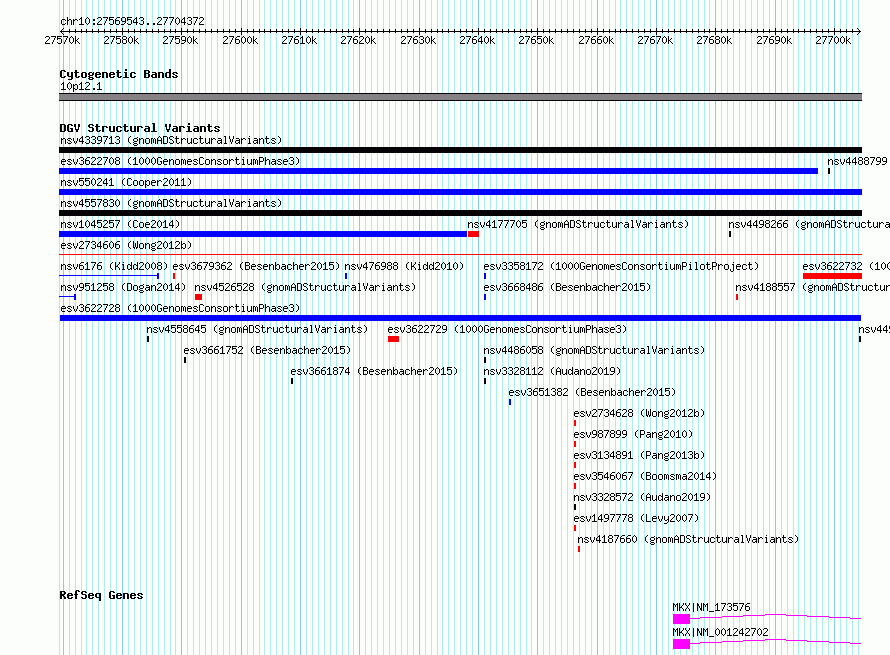Select esv3651382 Besenbacher2015 label
Viewport: 890px width, 655px height.
click(x=592, y=392)
